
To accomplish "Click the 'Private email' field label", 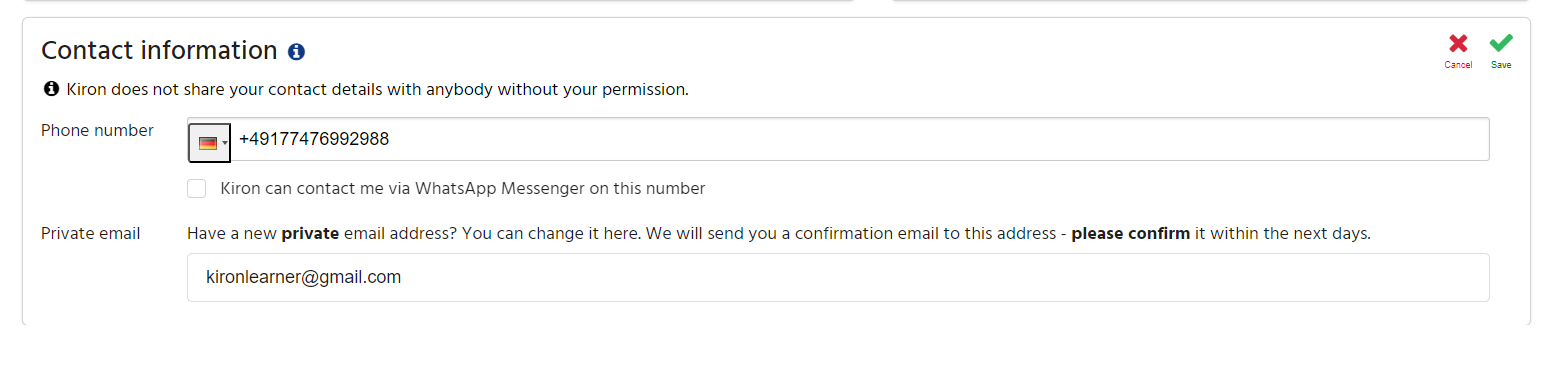I will pos(91,233).
